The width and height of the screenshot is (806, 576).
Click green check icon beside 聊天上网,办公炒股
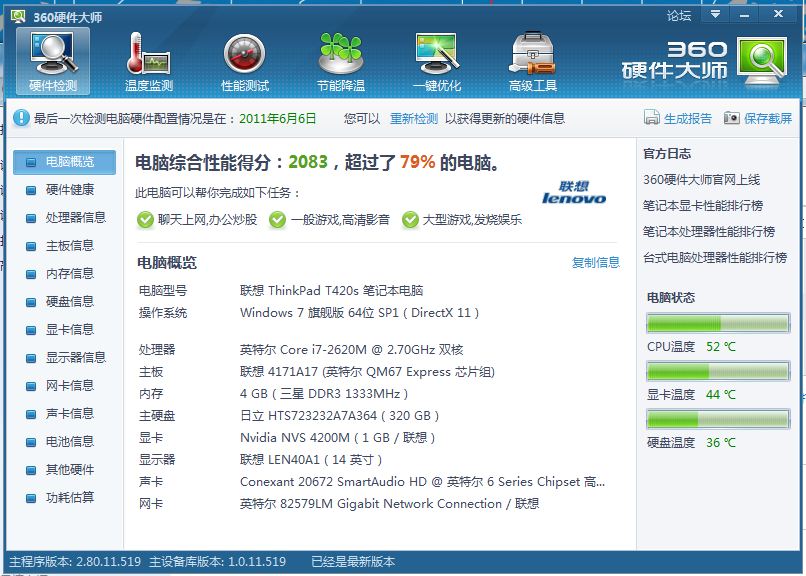pyautogui.click(x=145, y=220)
